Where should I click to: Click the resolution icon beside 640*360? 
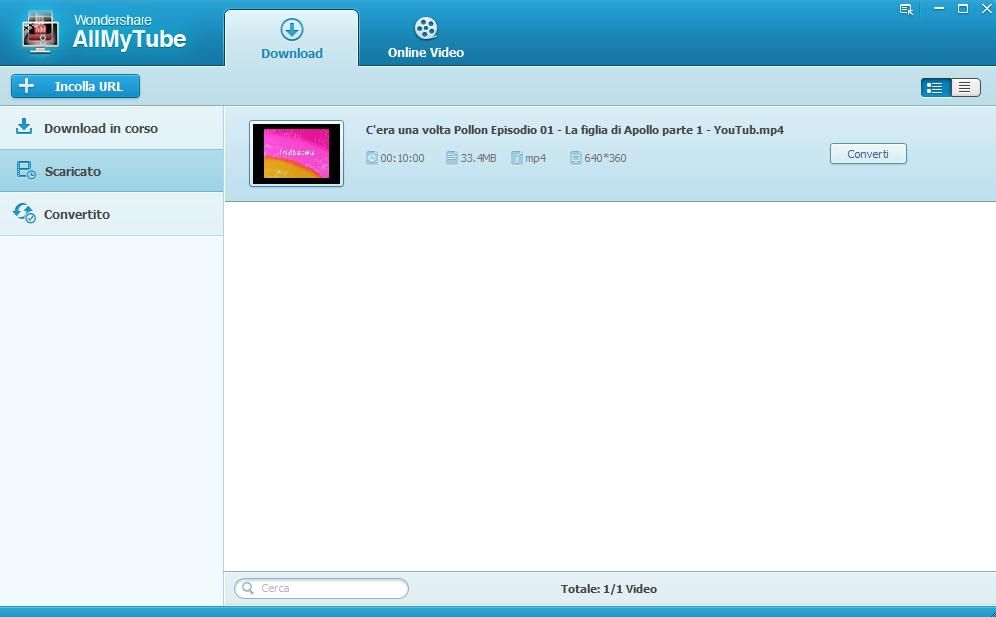coord(575,158)
